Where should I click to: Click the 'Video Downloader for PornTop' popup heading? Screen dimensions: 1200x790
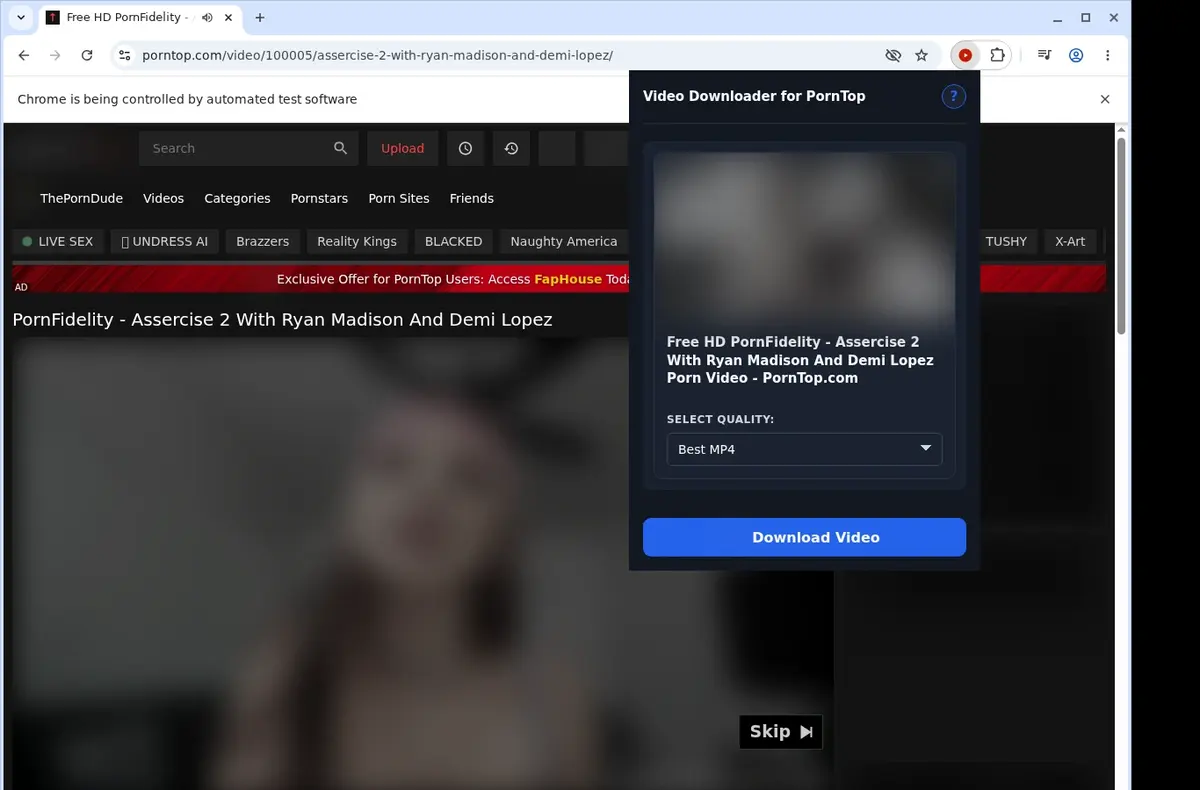click(x=754, y=96)
